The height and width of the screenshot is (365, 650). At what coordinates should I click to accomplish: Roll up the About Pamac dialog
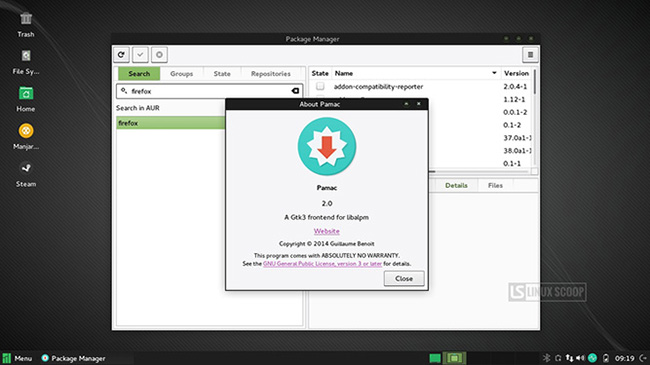(x=406, y=104)
